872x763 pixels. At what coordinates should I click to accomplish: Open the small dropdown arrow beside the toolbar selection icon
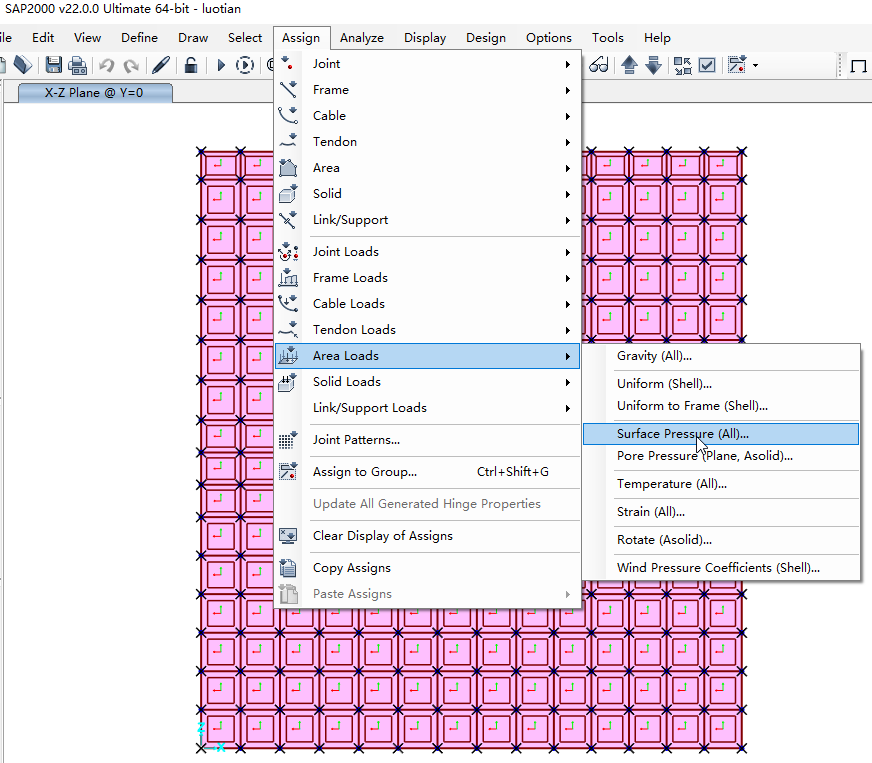(x=755, y=66)
